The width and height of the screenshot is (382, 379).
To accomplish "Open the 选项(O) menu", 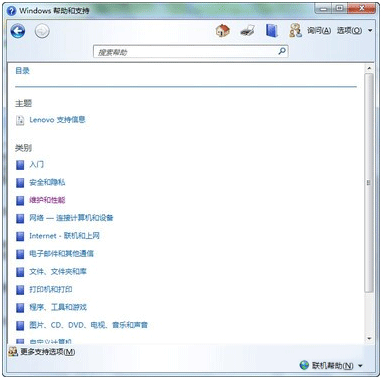I will (349, 31).
